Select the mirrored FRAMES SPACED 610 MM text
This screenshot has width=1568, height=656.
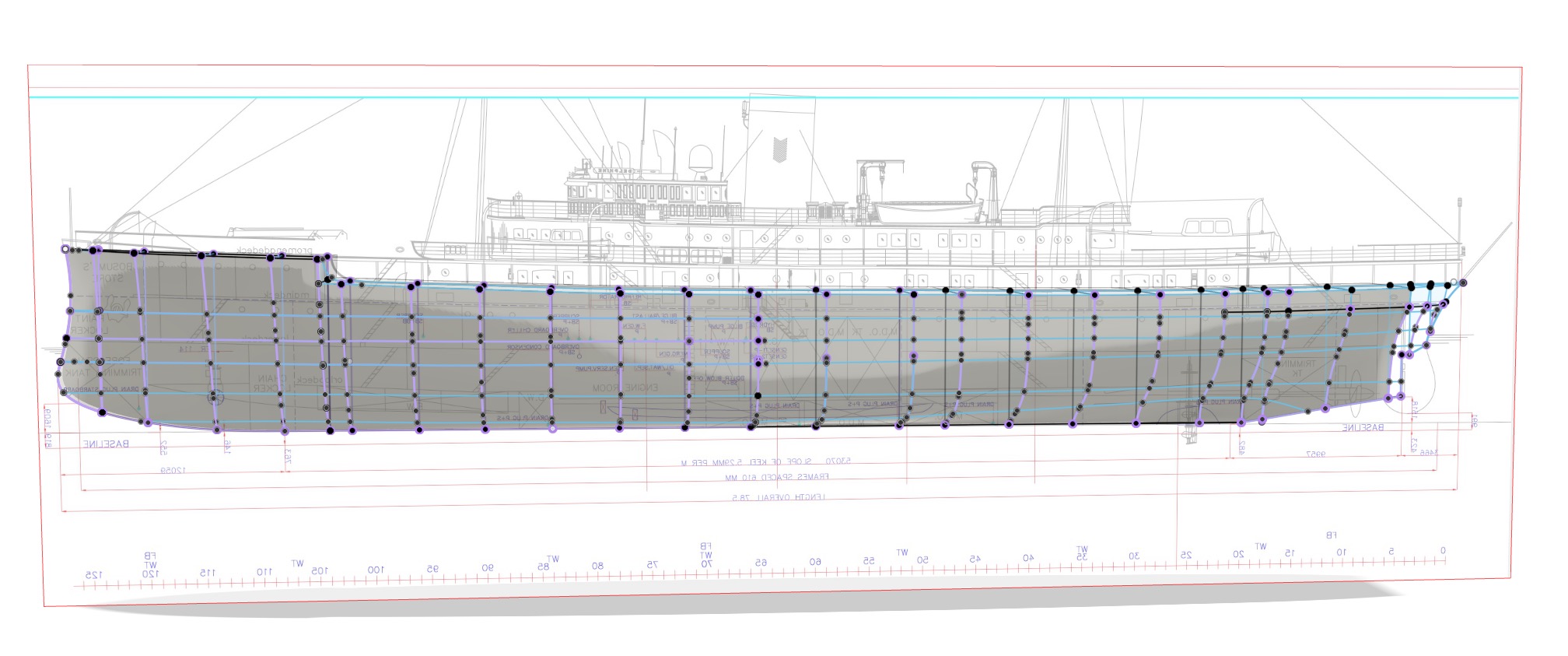pyautogui.click(x=777, y=477)
